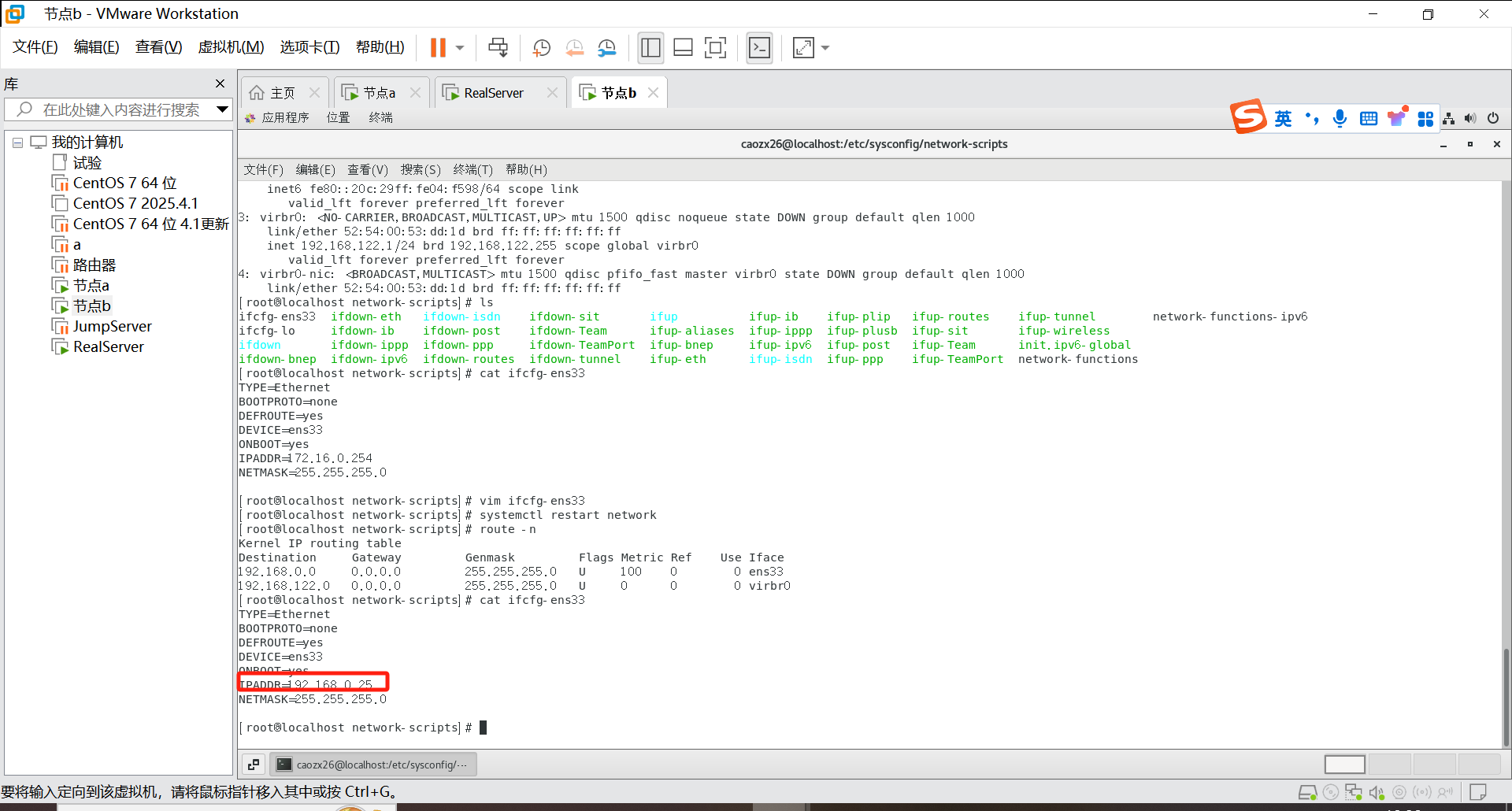Select caozx26@localhost taskbar window button

click(373, 765)
